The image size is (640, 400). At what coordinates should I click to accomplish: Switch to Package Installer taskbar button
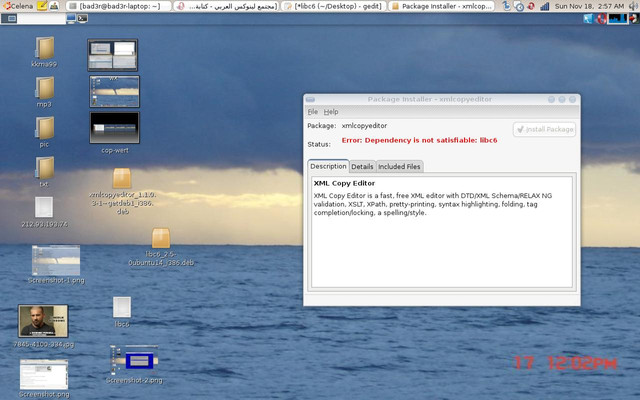[x=442, y=6]
